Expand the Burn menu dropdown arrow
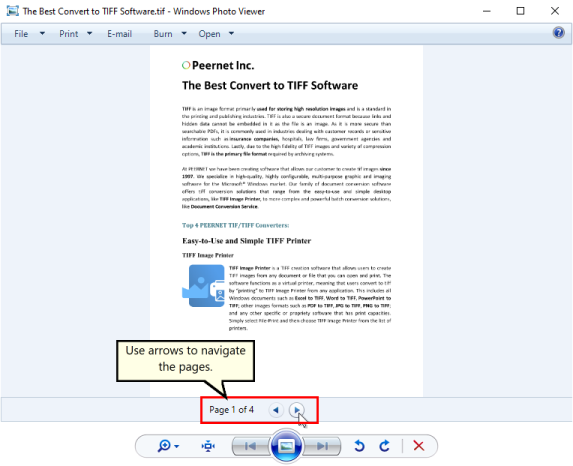 click(184, 33)
